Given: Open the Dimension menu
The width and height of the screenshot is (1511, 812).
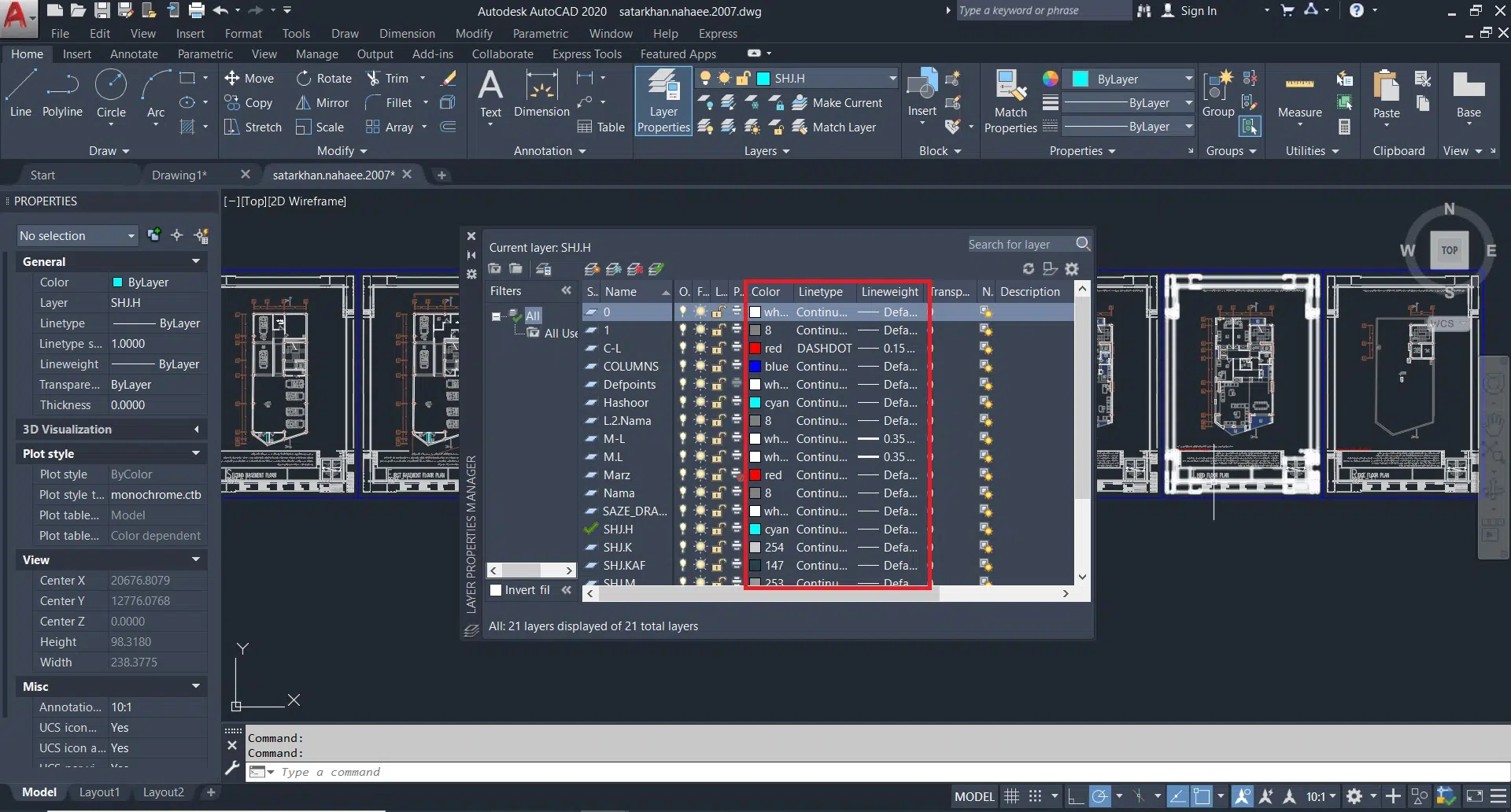Looking at the screenshot, I should pos(407,34).
